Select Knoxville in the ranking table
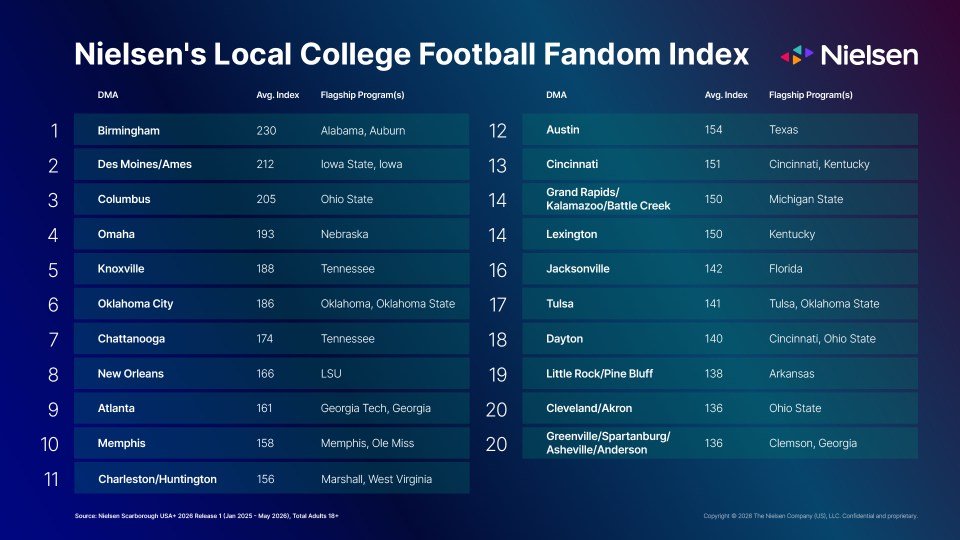The image size is (960, 540). click(271, 269)
